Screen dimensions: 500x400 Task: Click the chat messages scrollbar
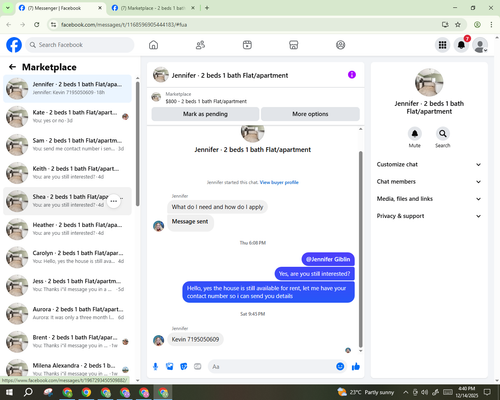coord(360,249)
